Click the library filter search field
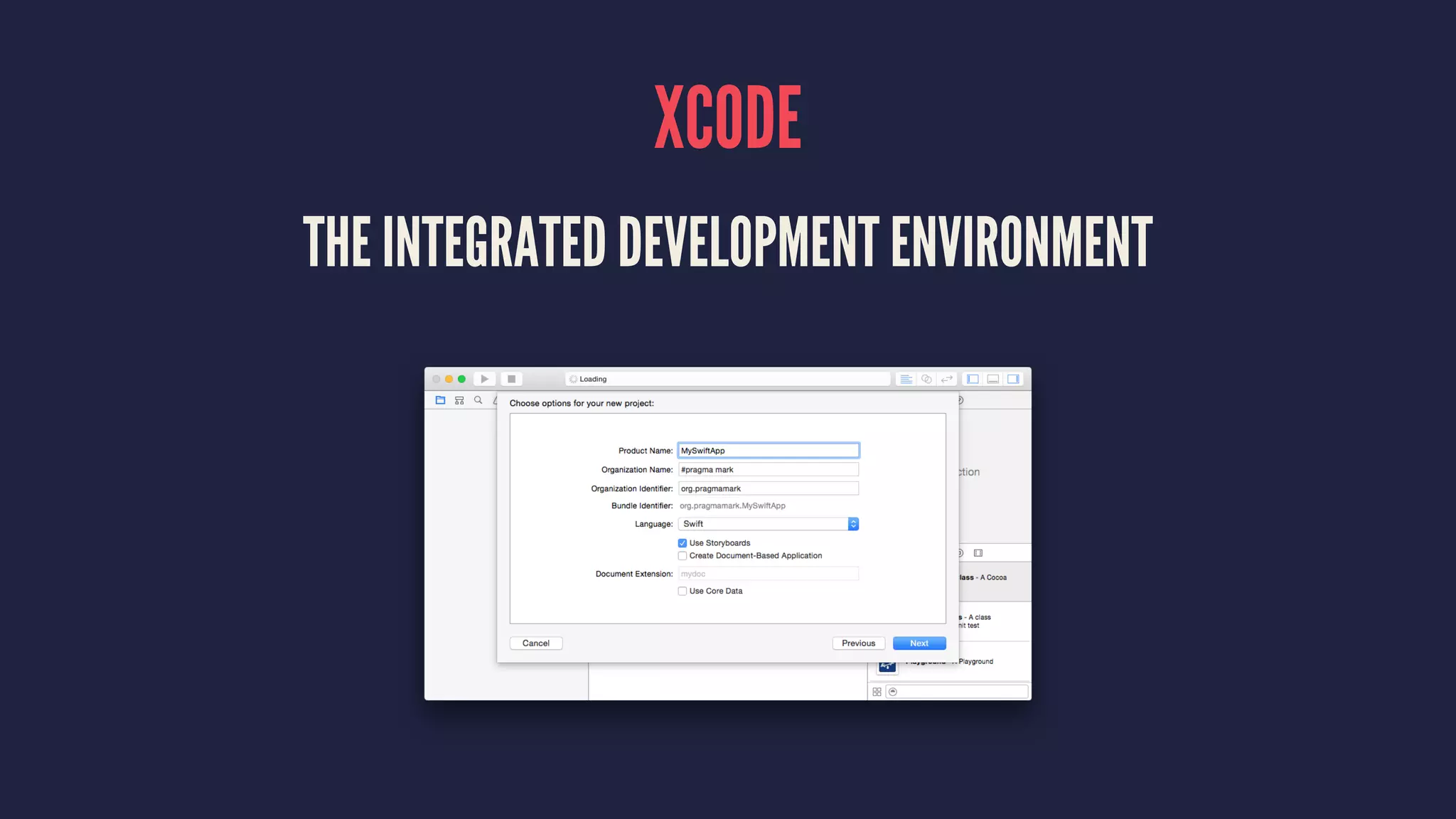 (x=957, y=692)
